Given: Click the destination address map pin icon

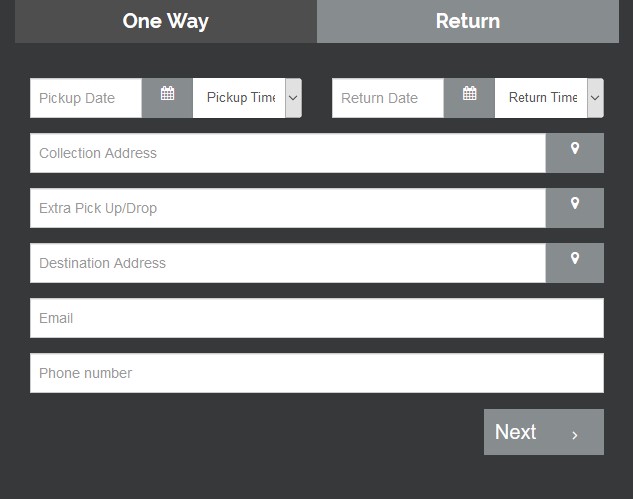Looking at the screenshot, I should click(575, 258).
